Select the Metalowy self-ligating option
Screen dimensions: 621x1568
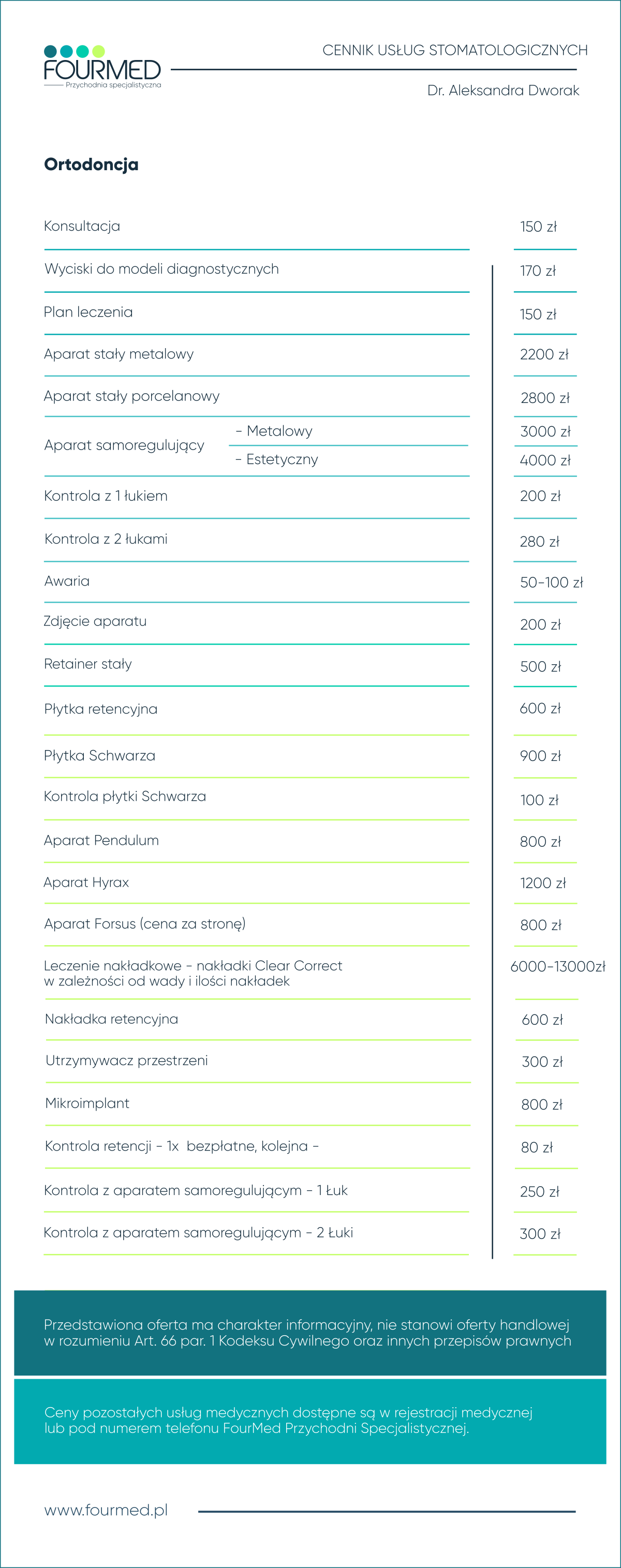[x=274, y=431]
